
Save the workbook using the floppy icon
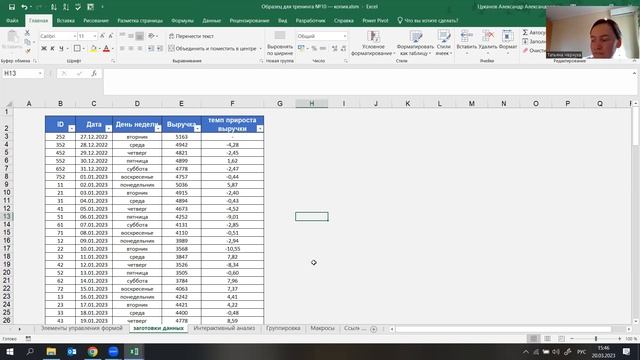[x=12, y=7]
